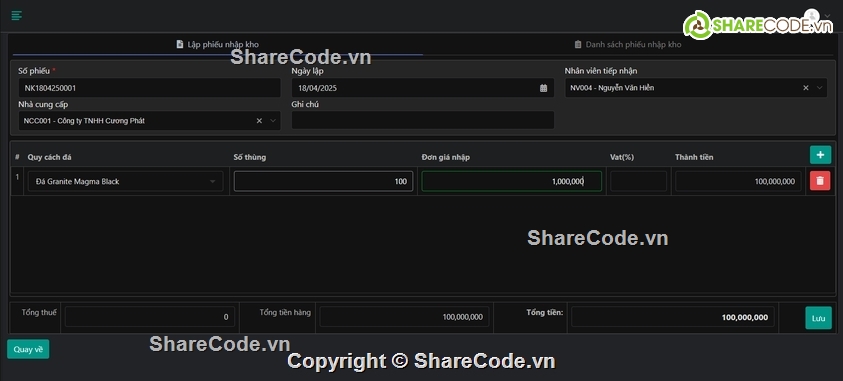Clear the Nhân viên tiếp nhận selection

tap(805, 88)
